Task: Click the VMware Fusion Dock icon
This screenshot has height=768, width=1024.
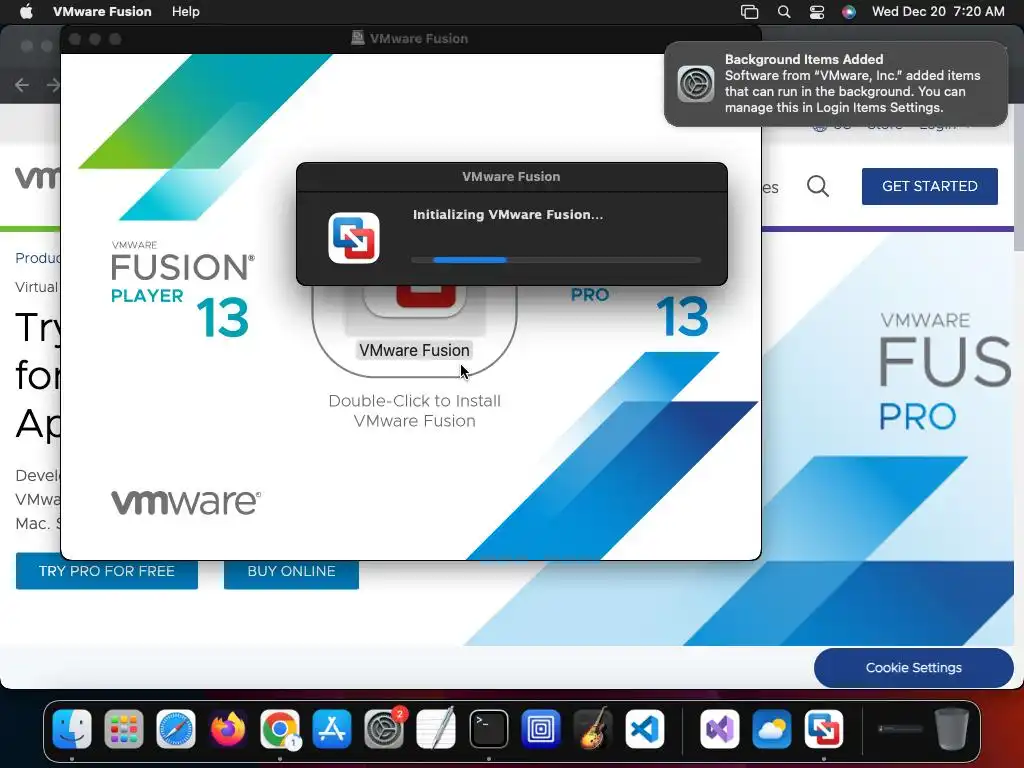Action: (x=824, y=729)
